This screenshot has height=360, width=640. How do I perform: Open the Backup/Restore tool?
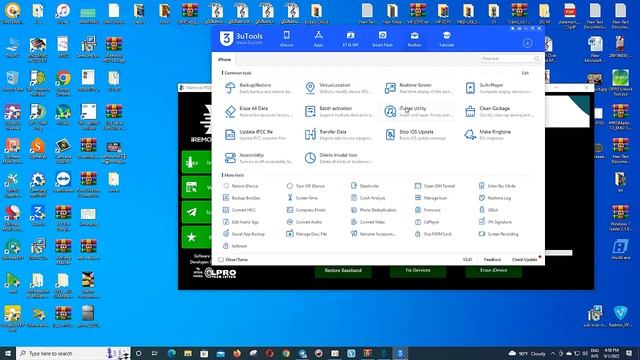tap(258, 88)
